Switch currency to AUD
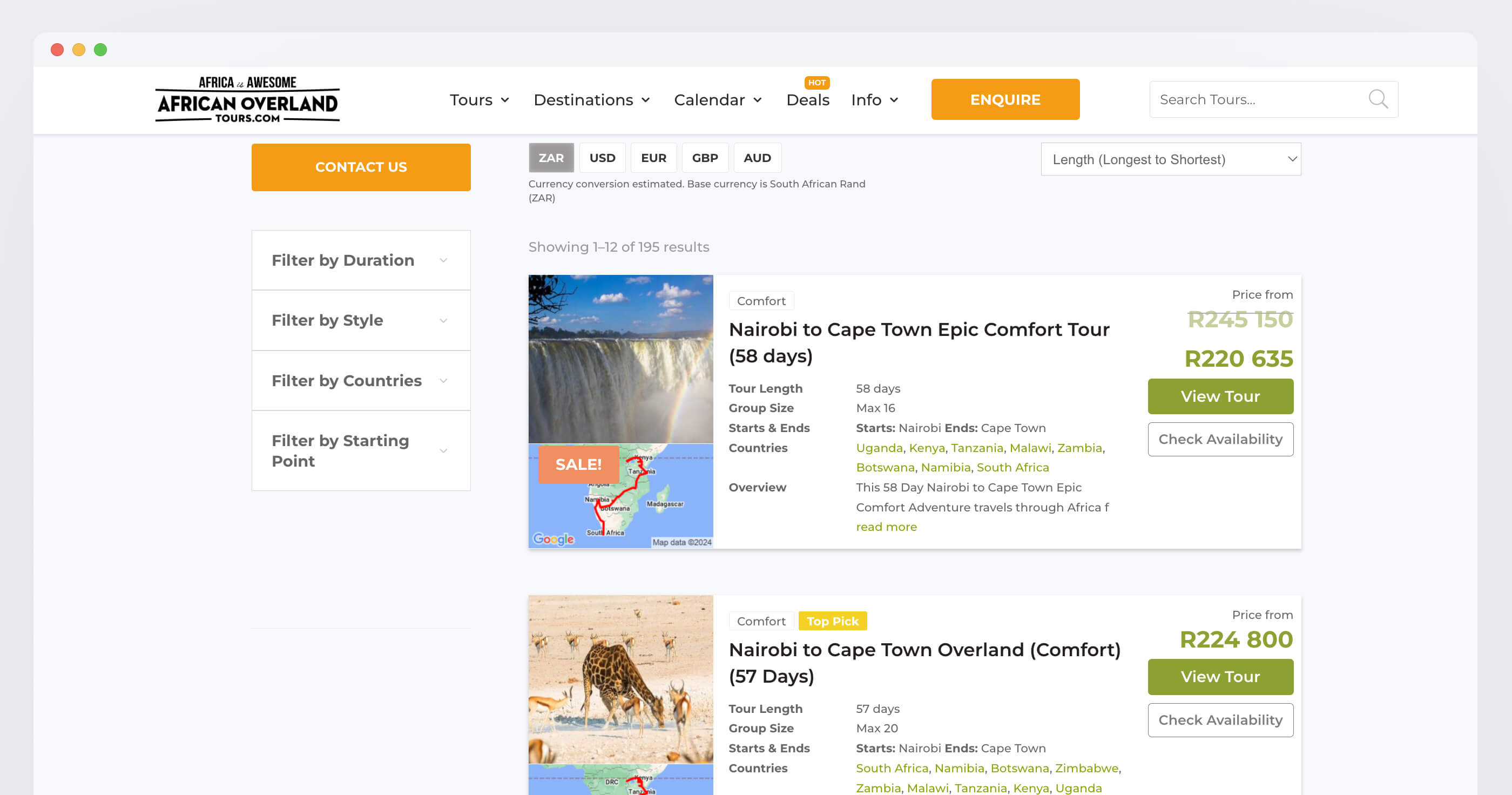Viewport: 1512px width, 795px height. click(757, 158)
